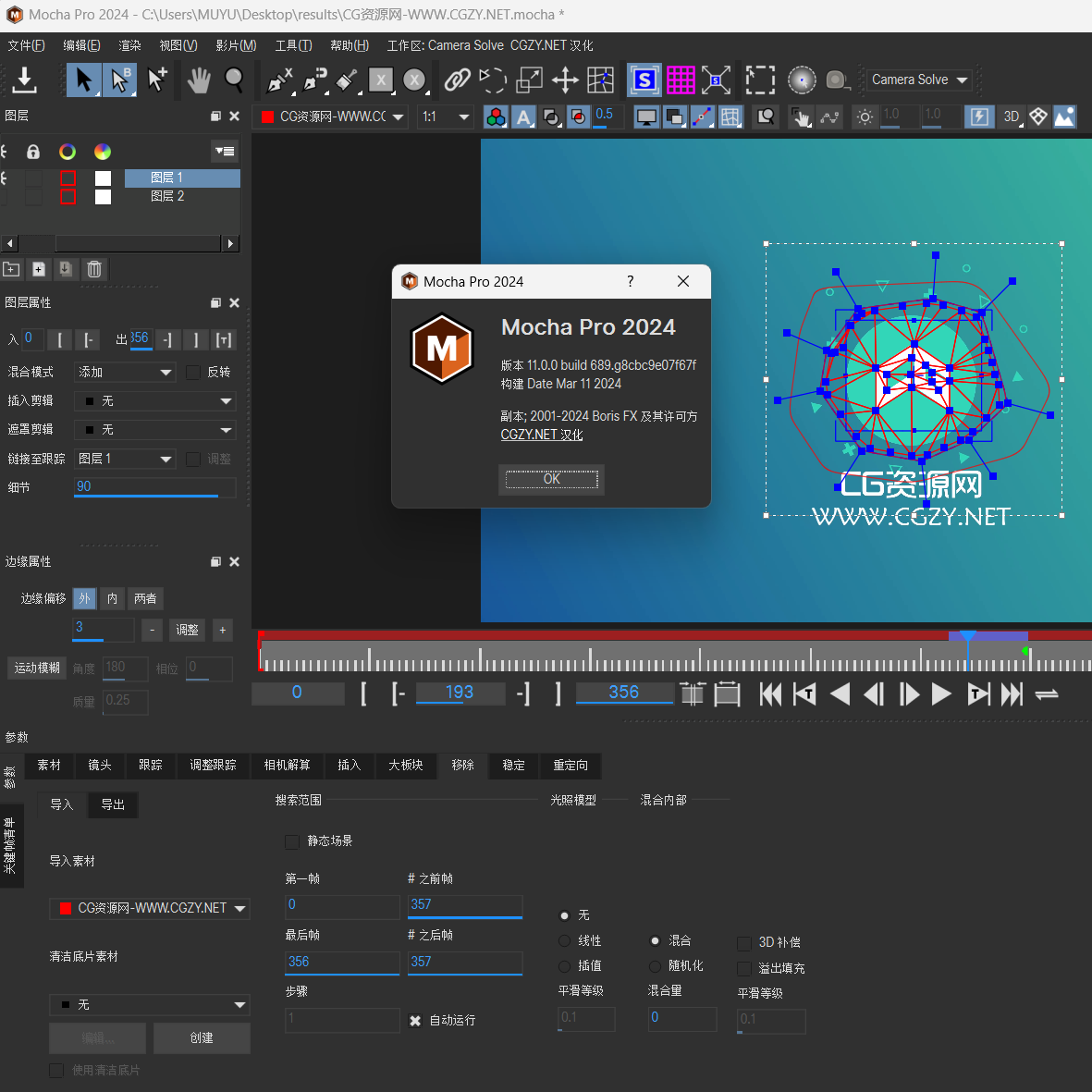This screenshot has width=1092, height=1092.
Task: Click OK in the Mocha Pro 2024 dialog
Action: 551,479
